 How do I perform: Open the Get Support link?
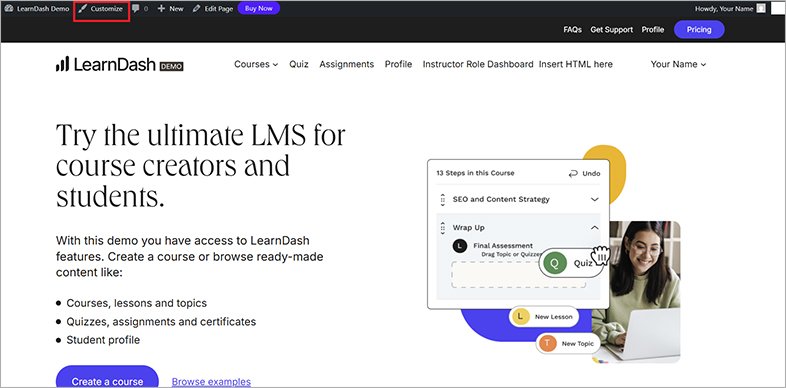[612, 30]
